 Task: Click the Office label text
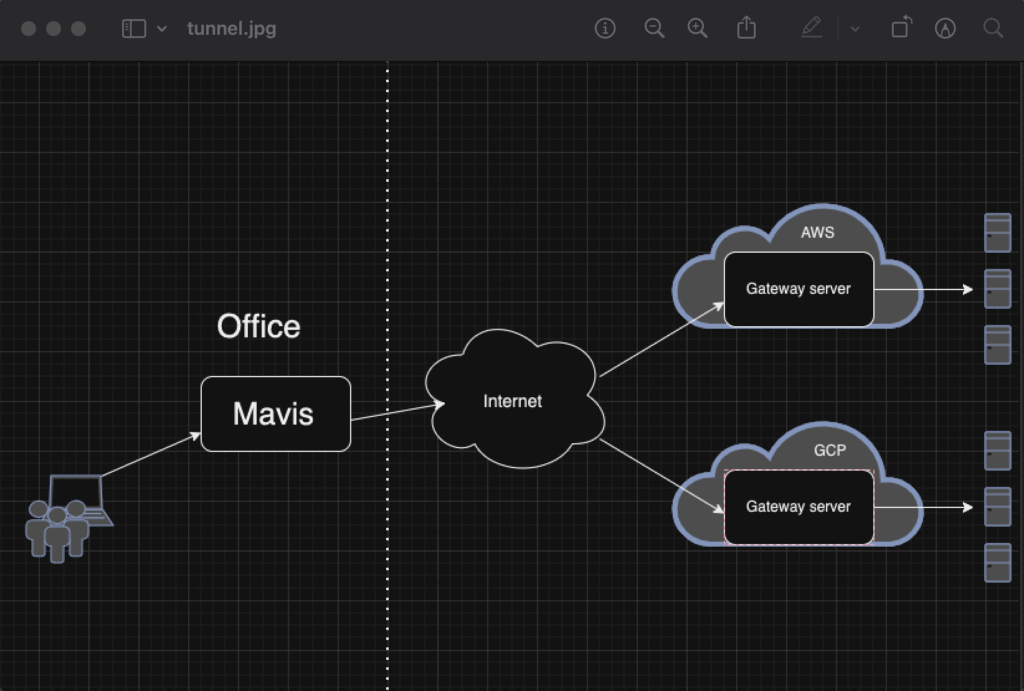pos(258,327)
